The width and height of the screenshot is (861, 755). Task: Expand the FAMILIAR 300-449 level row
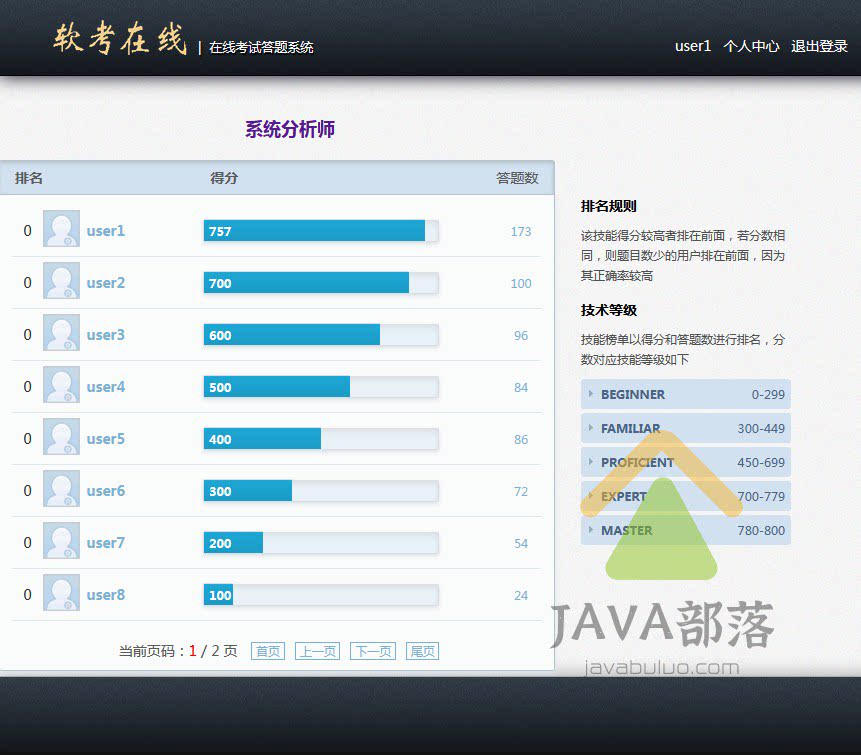[685, 428]
